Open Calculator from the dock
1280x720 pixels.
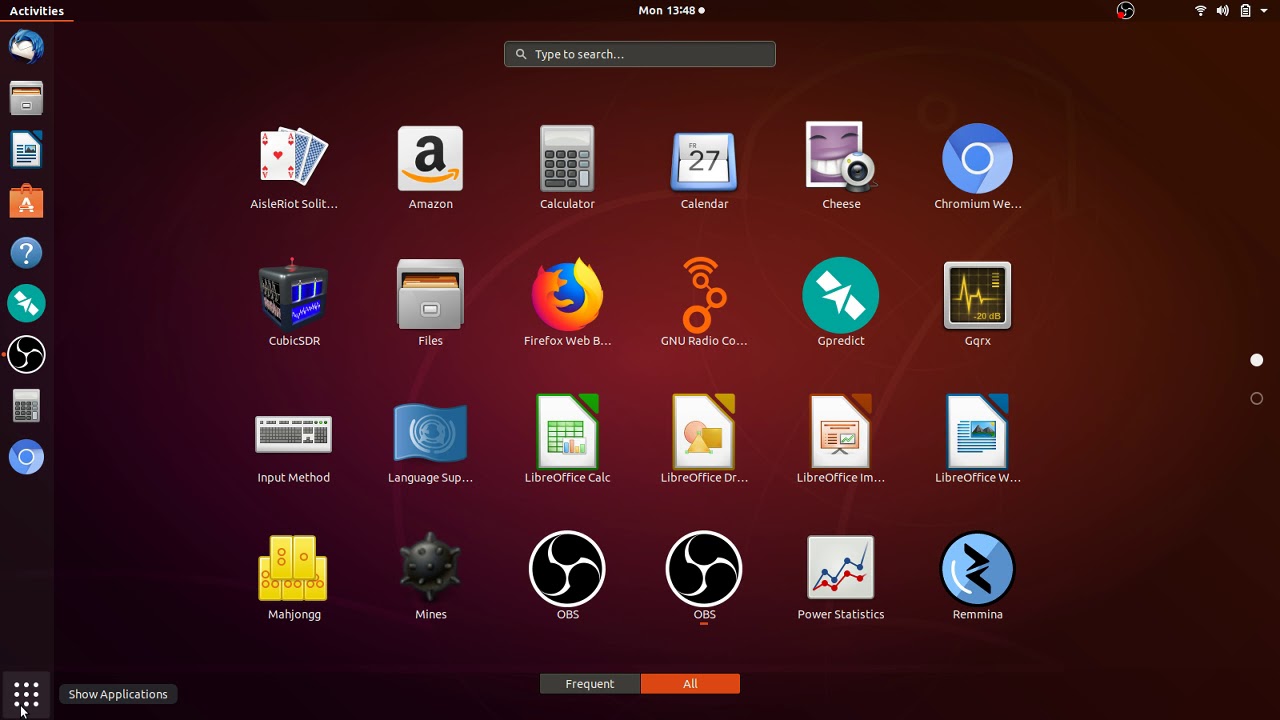point(27,407)
